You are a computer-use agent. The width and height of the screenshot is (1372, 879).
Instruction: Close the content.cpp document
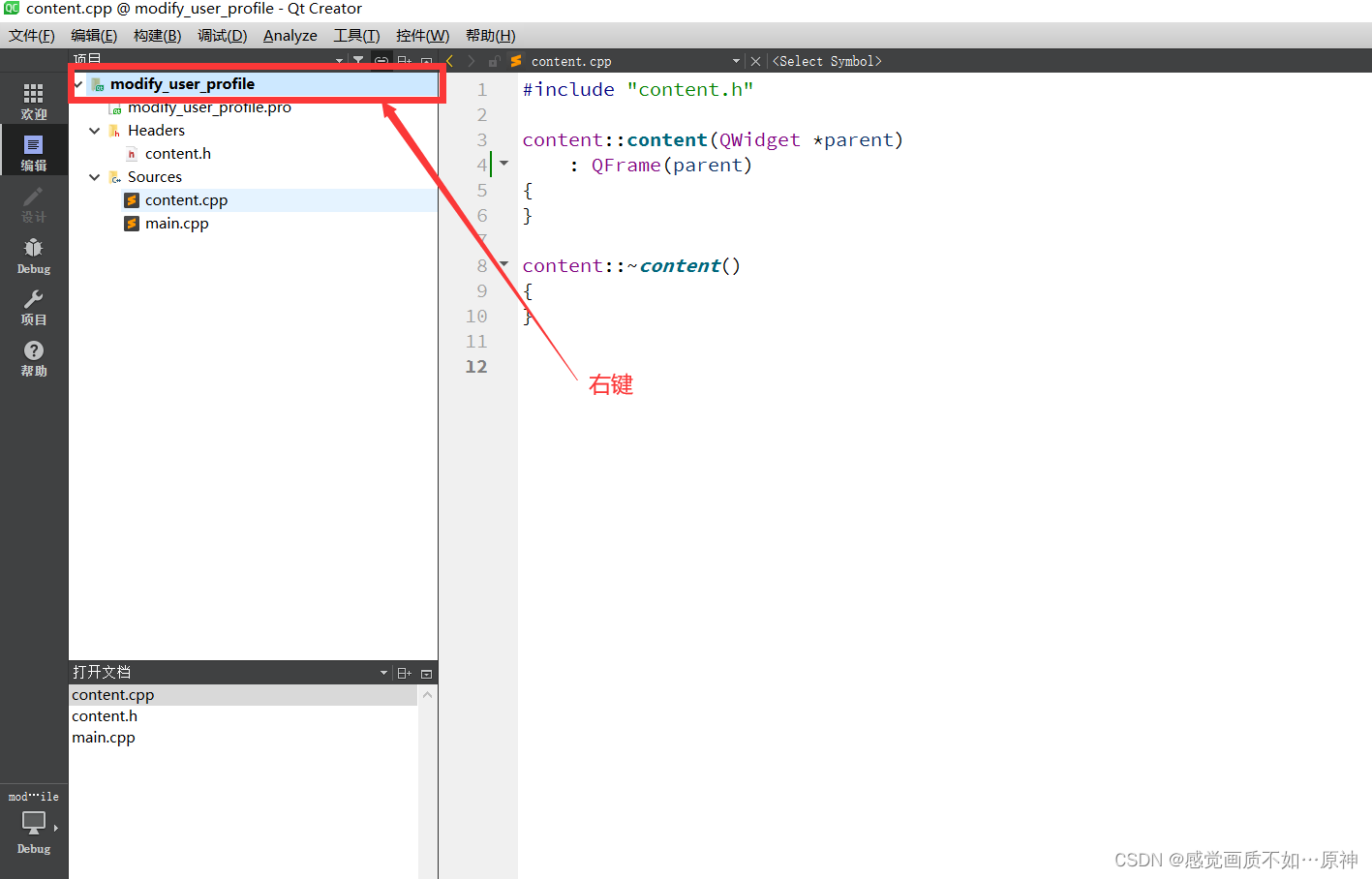tap(756, 61)
